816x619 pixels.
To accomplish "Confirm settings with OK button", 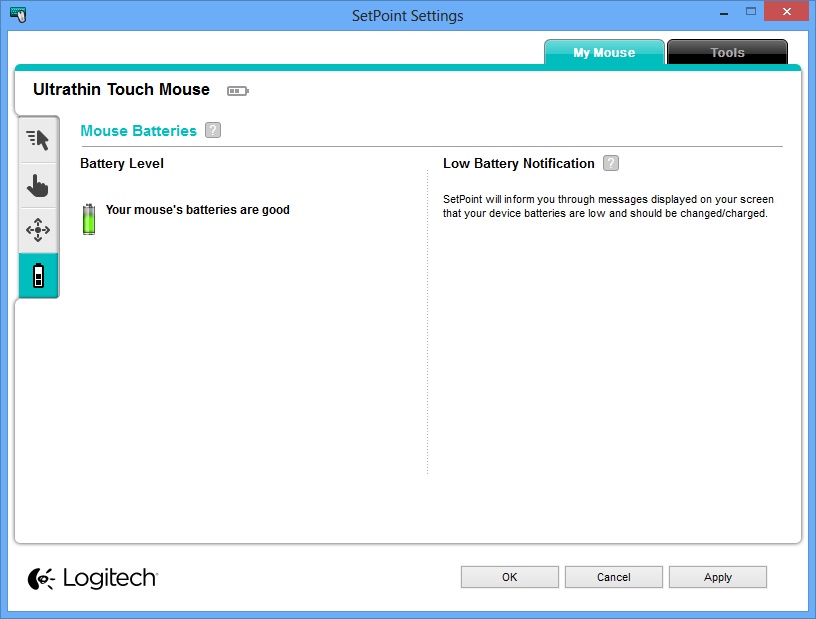I will point(509,577).
